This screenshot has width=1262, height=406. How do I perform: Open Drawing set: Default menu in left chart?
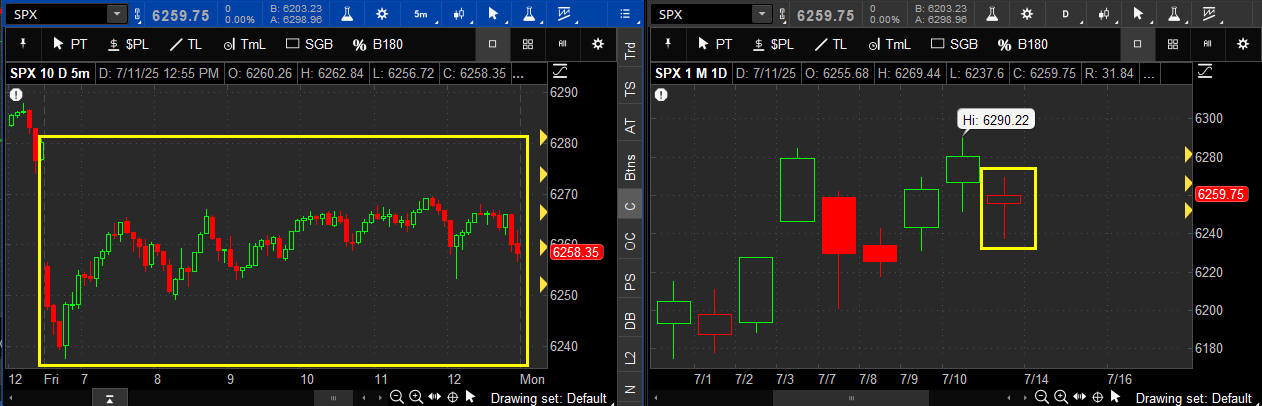(548, 398)
